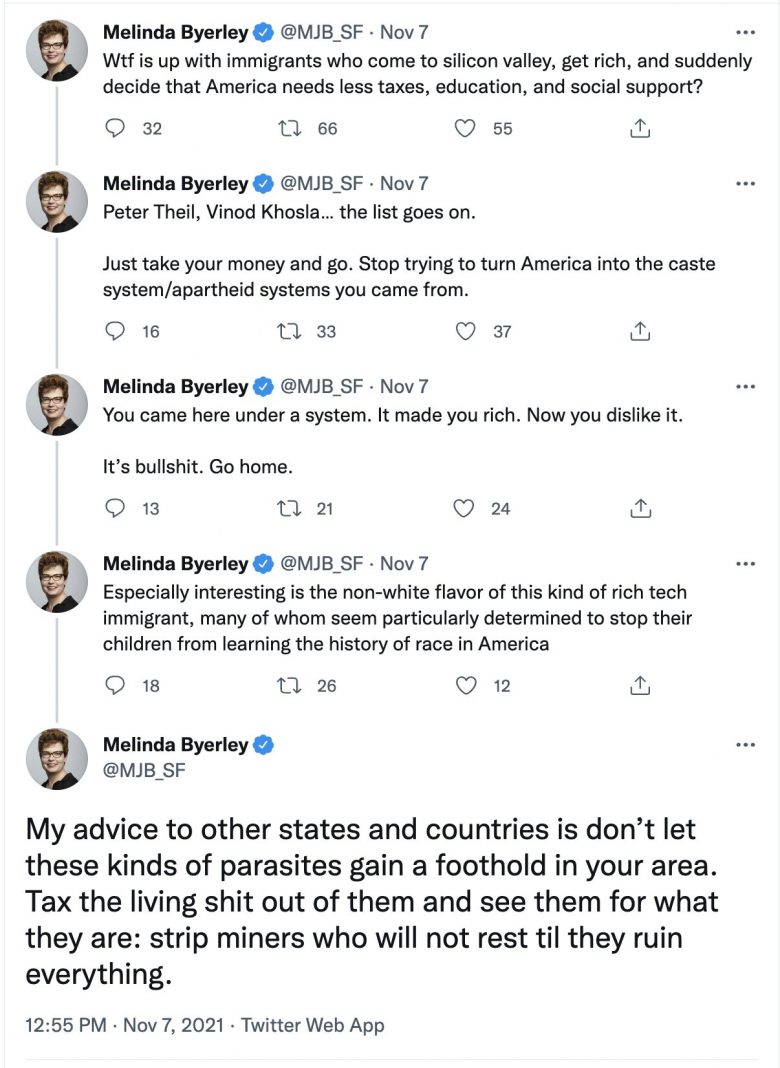The image size is (780, 1068).
Task: Like the tweet with 37 likes
Action: [464, 331]
